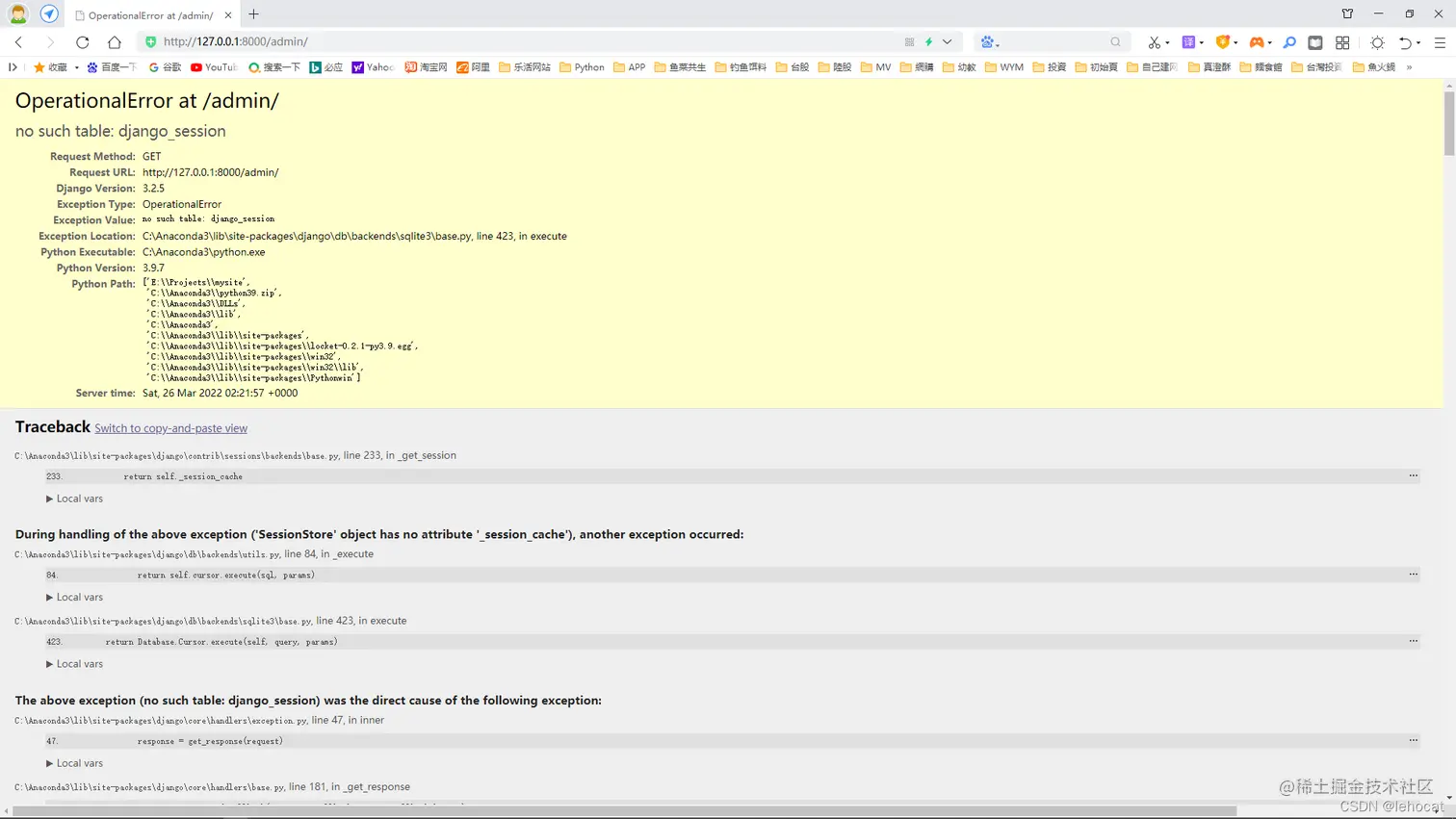Reload the page with the refresh icon
Image resolution: width=1456 pixels, height=819 pixels.
(83, 42)
